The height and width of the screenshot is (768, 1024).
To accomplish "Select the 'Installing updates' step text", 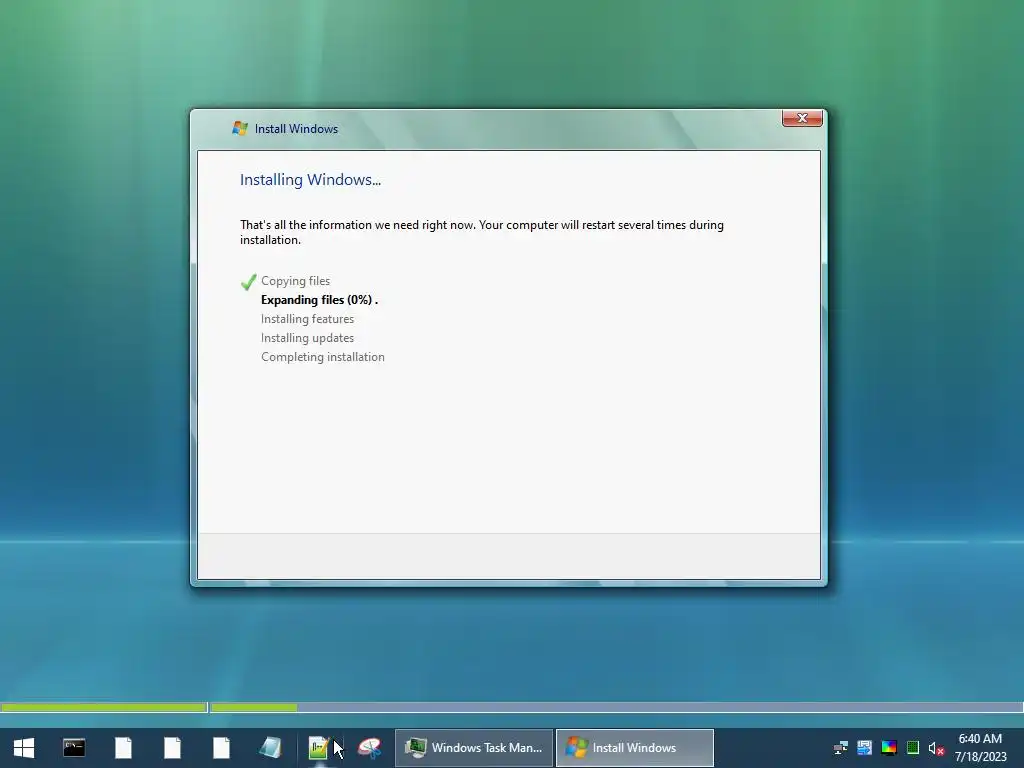I will coord(307,338).
